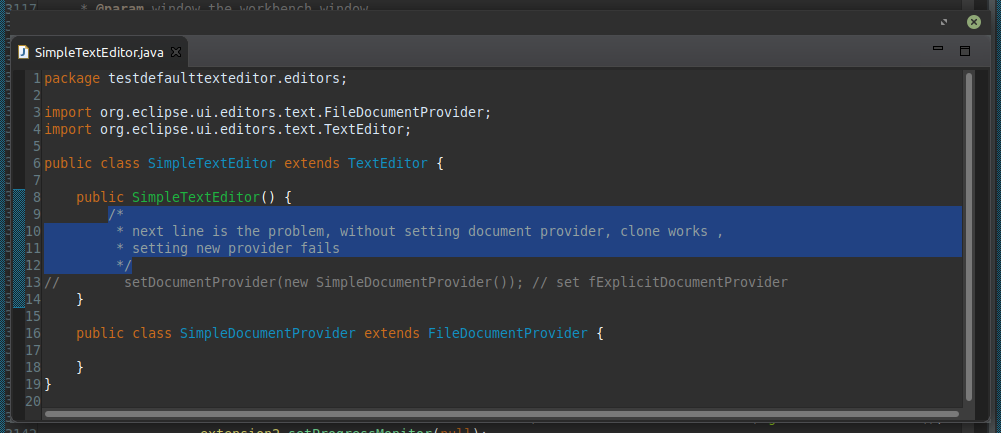The width and height of the screenshot is (1001, 433).
Task: Click the 'set fExplicitDocumentProvider' comment
Action: click(x=672, y=282)
